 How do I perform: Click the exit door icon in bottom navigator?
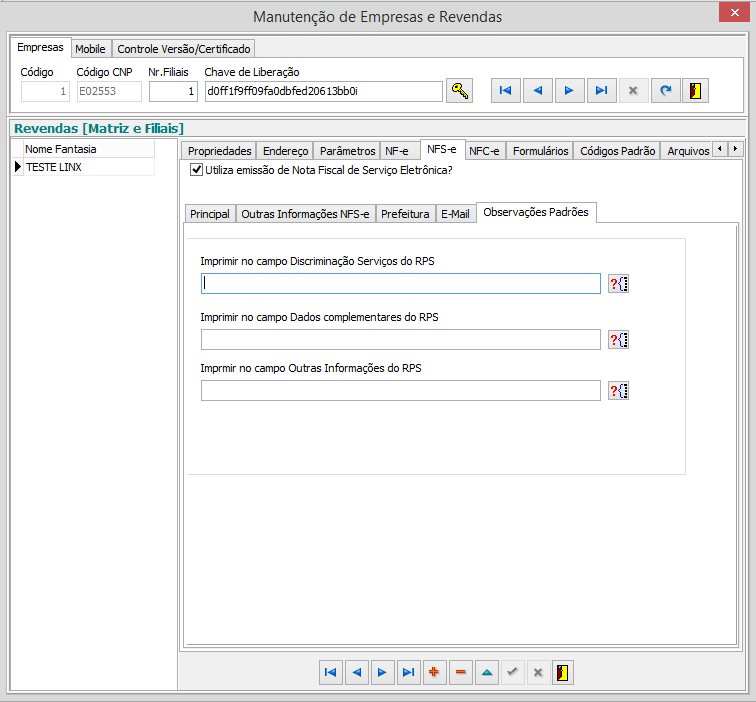[563, 672]
